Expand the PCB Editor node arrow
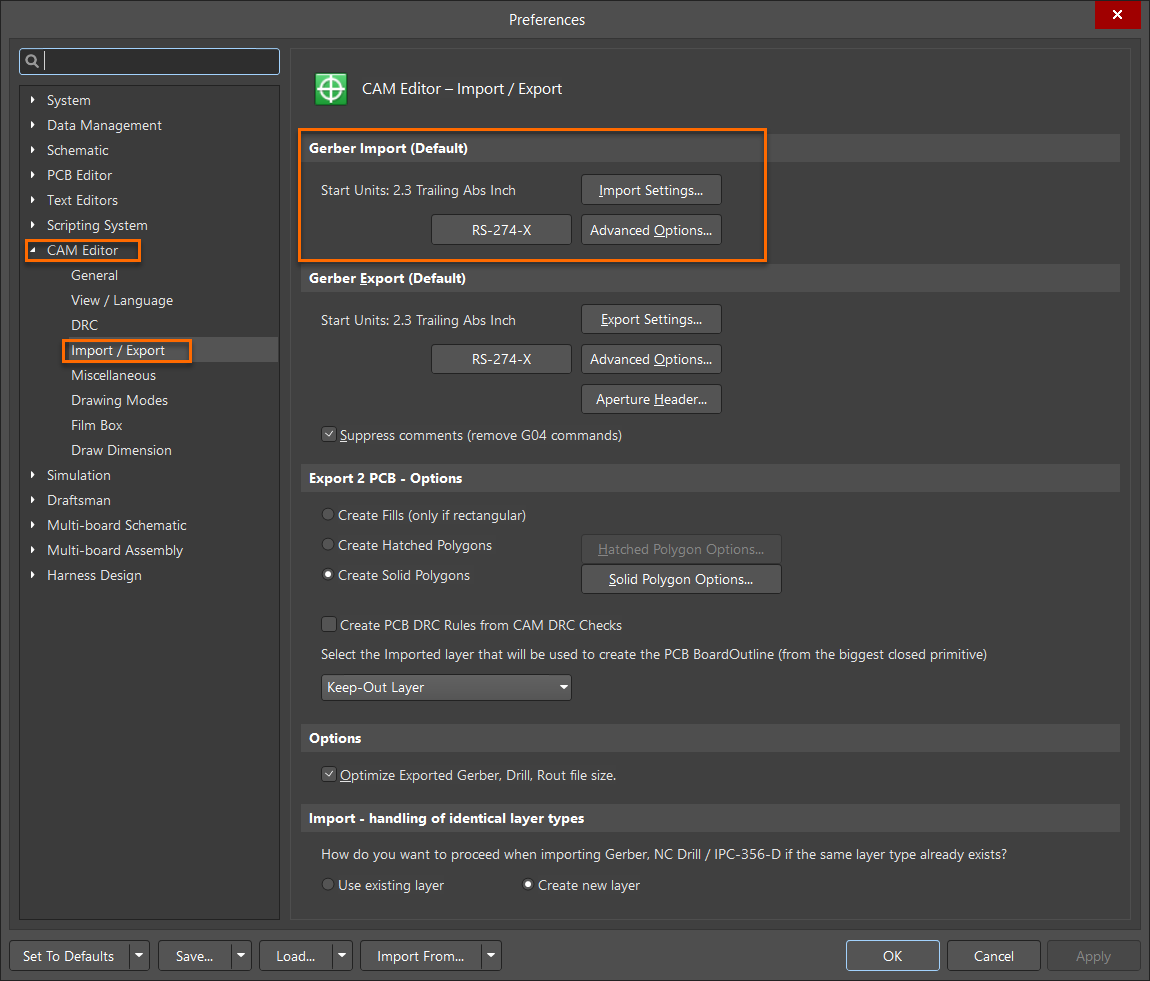 pos(32,174)
